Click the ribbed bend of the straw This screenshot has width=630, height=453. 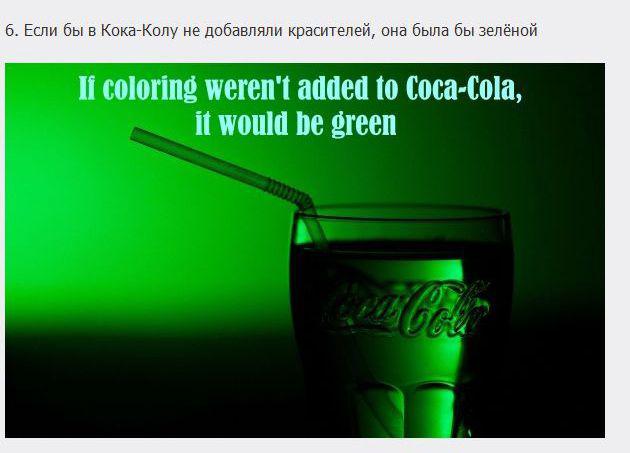pos(289,195)
